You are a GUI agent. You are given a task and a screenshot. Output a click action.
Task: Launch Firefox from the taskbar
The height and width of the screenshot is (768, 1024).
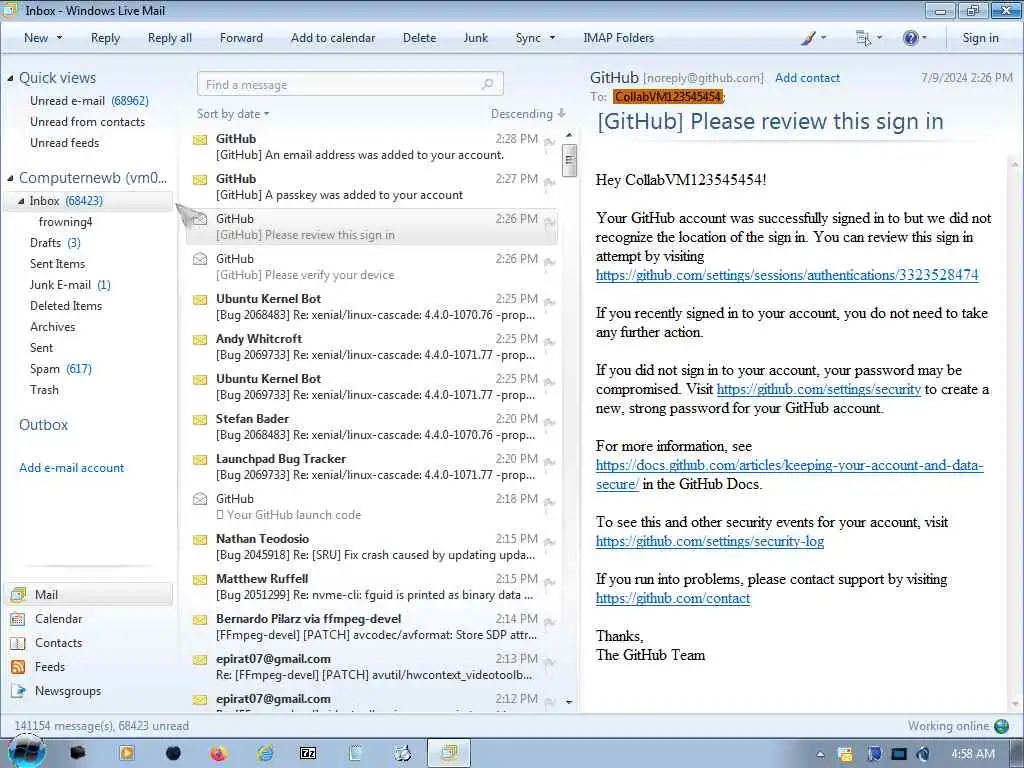(x=218, y=754)
